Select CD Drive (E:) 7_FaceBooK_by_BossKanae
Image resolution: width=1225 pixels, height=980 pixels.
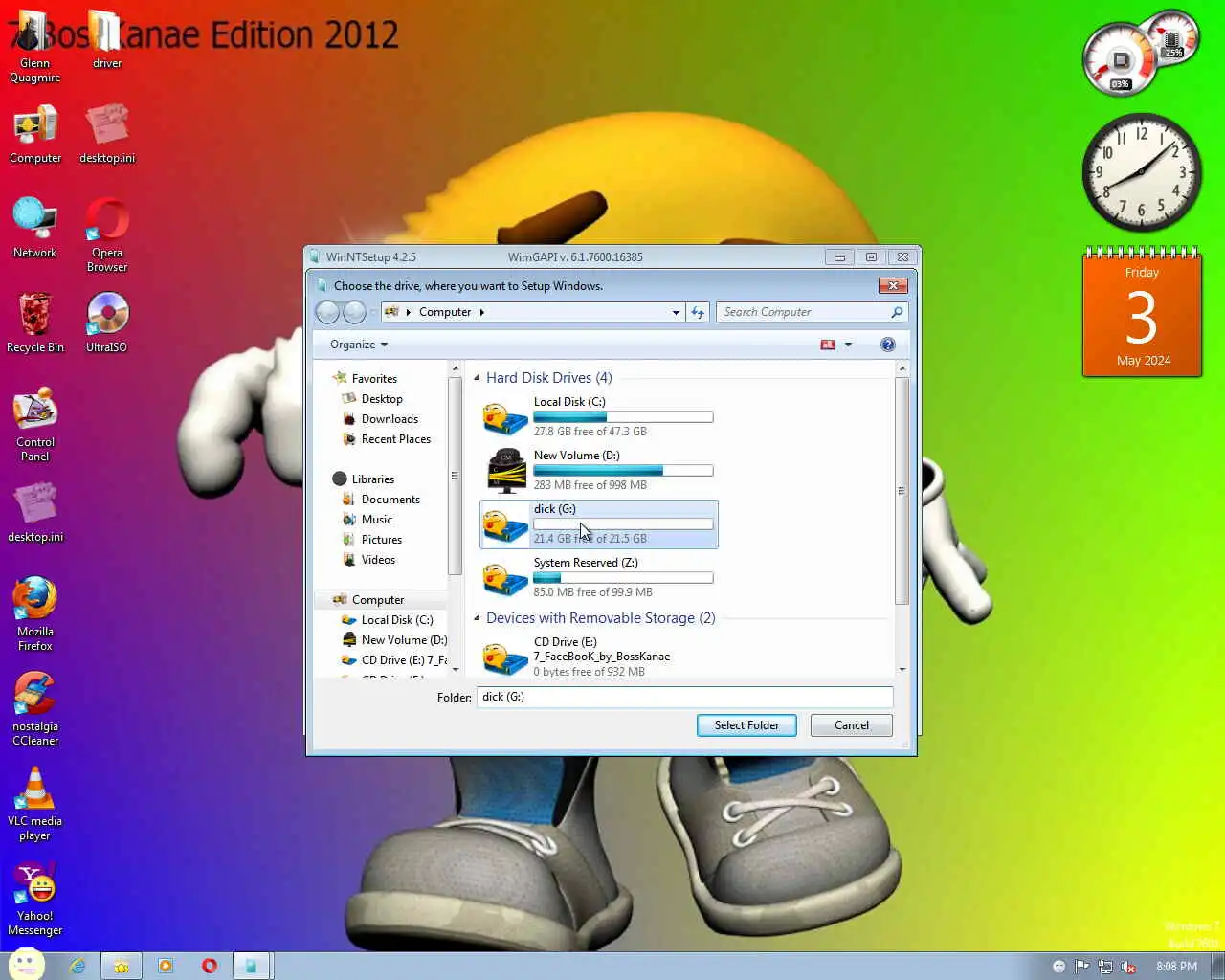tap(598, 657)
